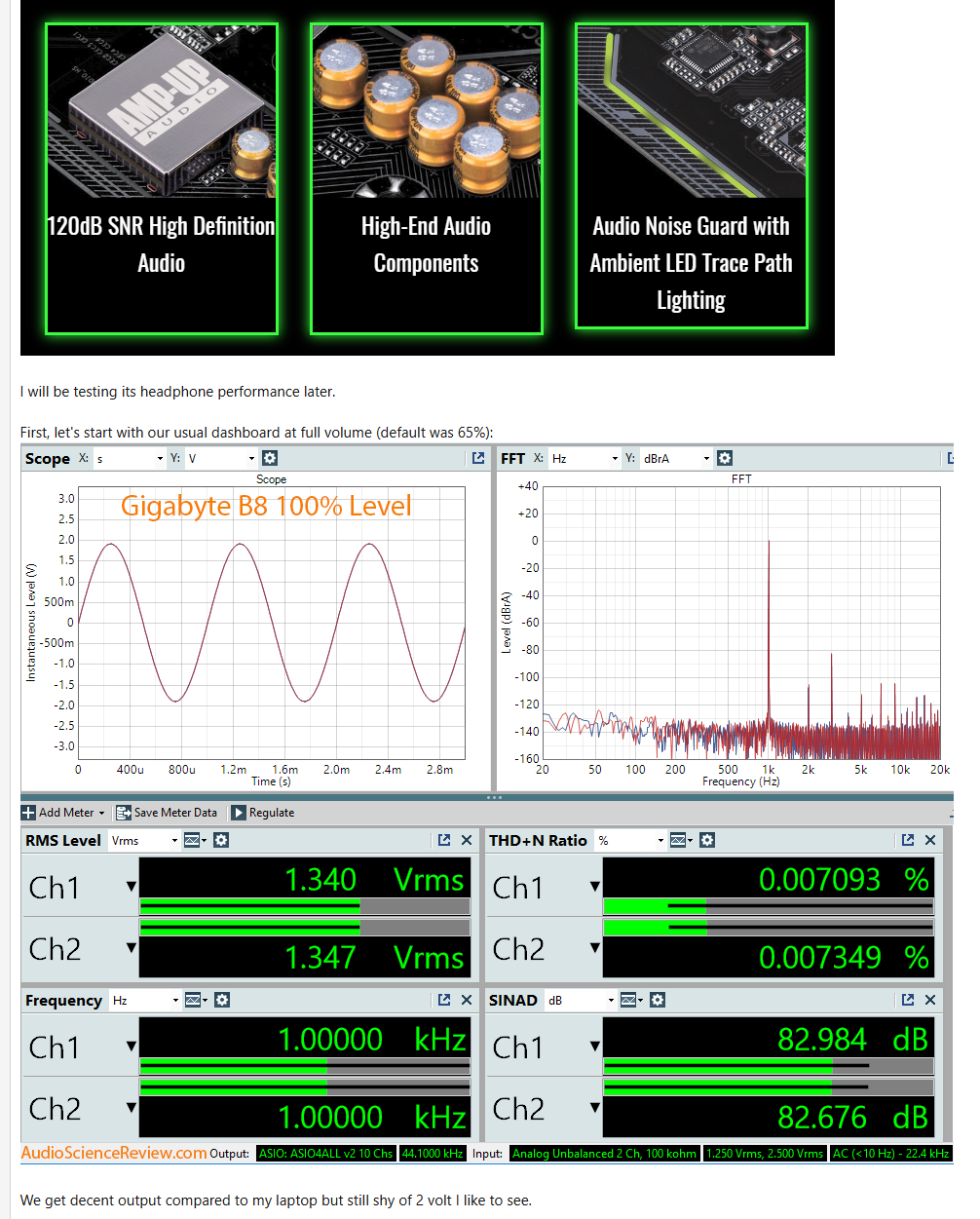Click SINAD Ch1 level bar

[769, 1066]
